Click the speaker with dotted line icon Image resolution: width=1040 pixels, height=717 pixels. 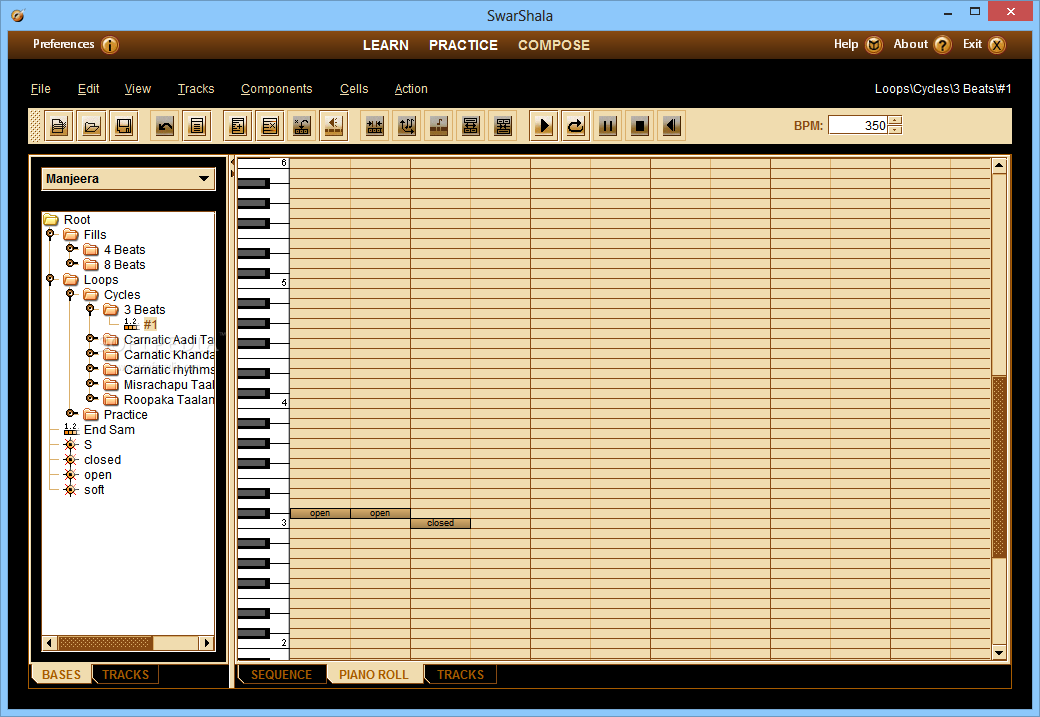334,125
